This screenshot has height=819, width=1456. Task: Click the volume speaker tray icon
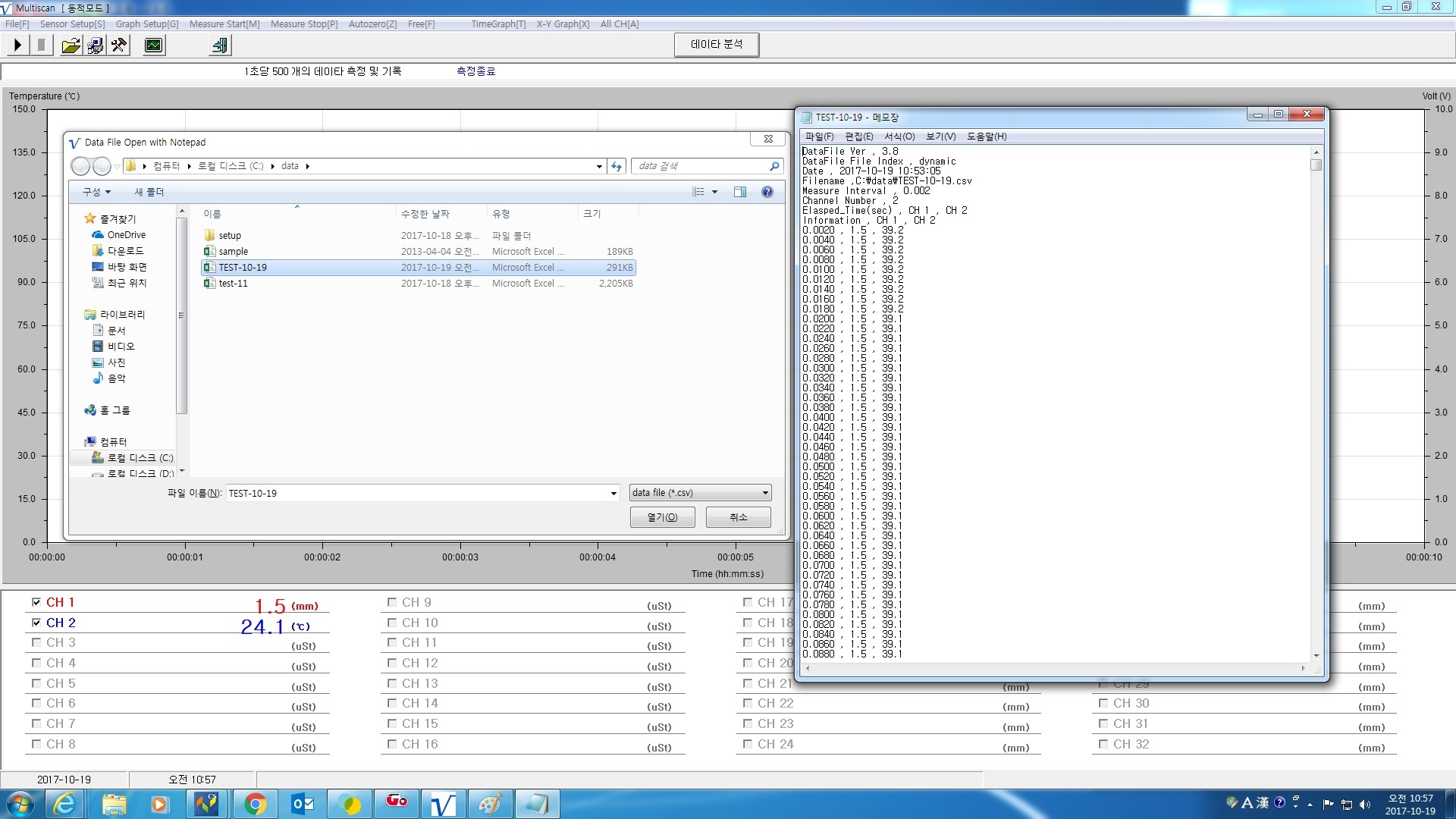[1365, 805]
